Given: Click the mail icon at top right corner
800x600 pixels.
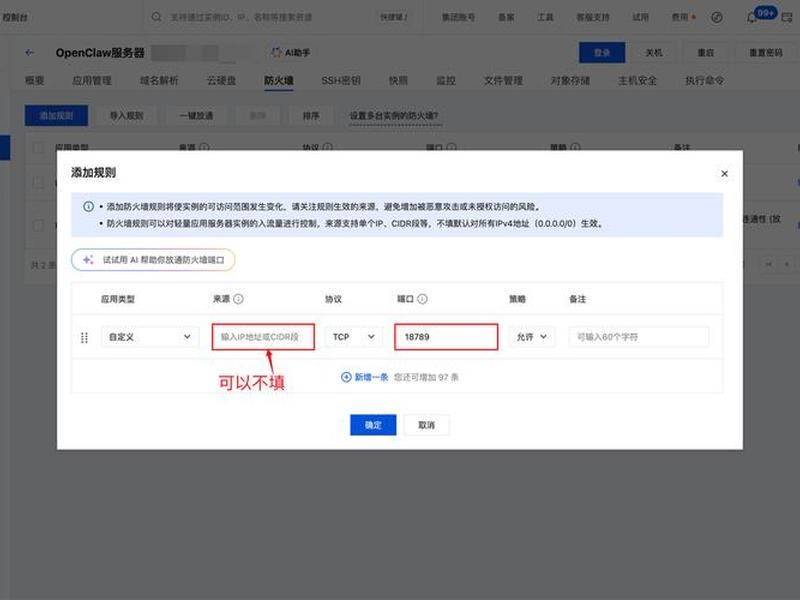Looking at the screenshot, I should [x=787, y=18].
